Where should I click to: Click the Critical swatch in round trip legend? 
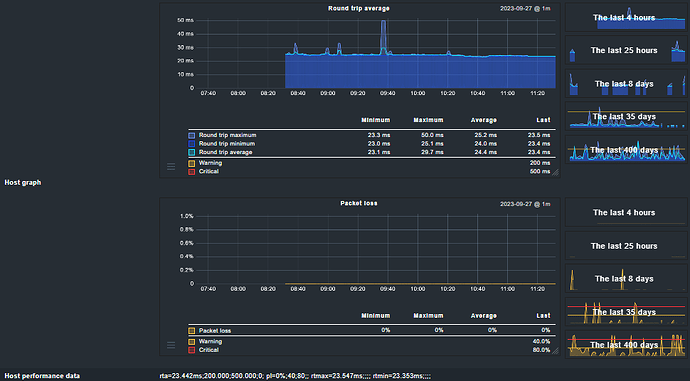191,172
